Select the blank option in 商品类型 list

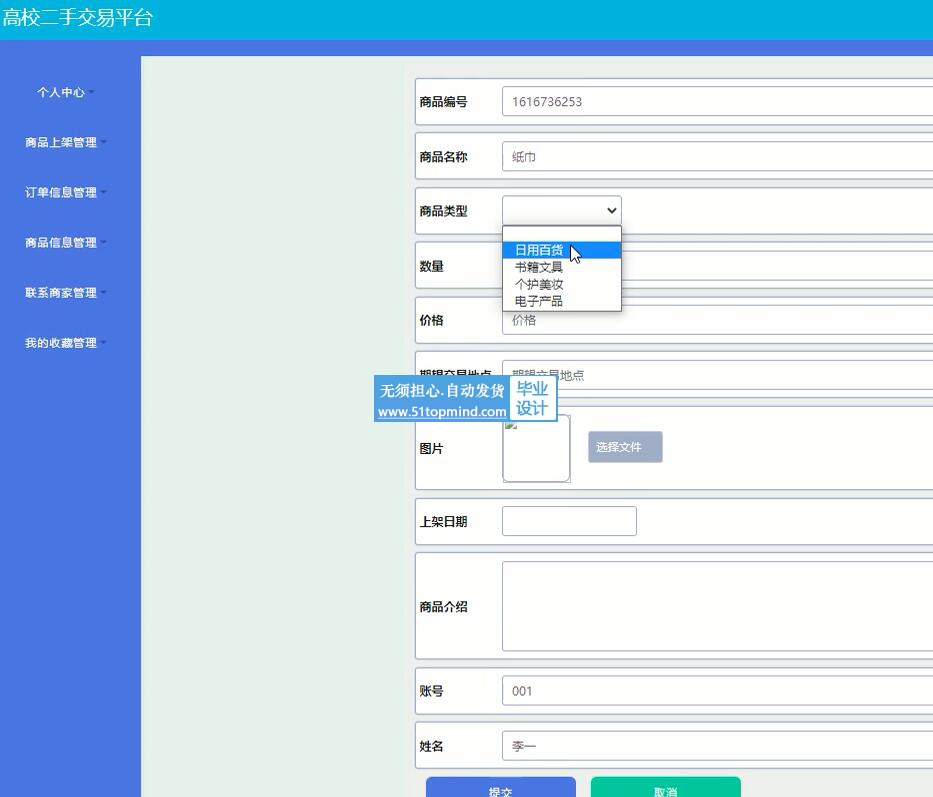pos(562,234)
